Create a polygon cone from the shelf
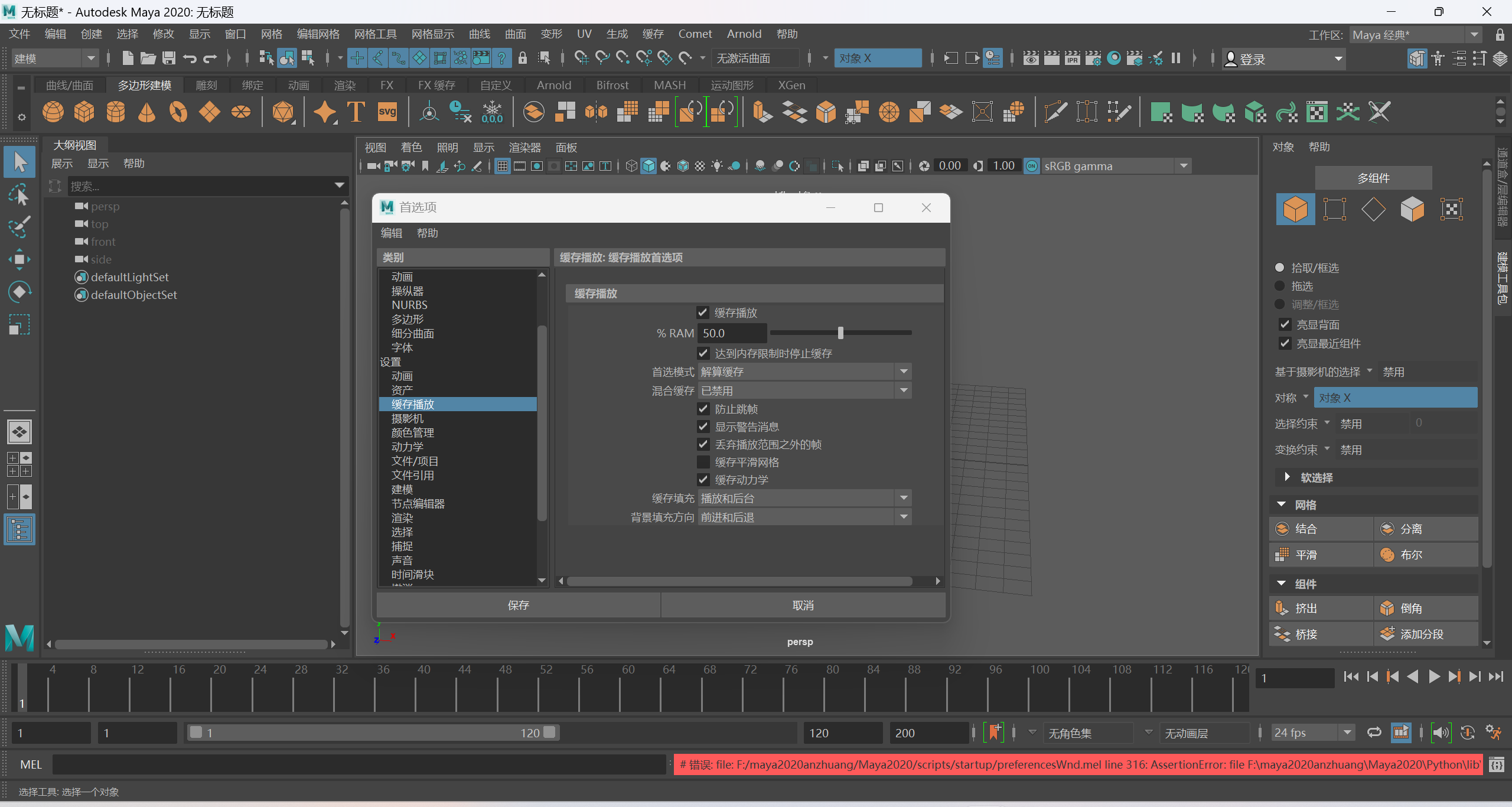 (x=147, y=111)
